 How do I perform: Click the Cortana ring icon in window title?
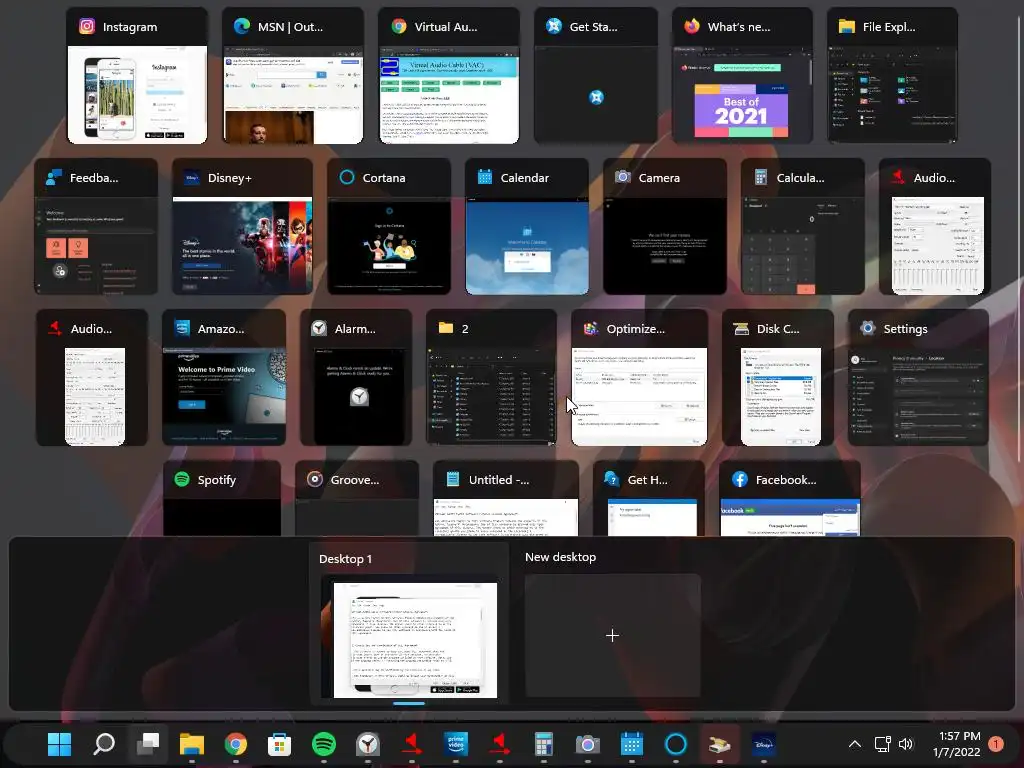click(x=347, y=178)
